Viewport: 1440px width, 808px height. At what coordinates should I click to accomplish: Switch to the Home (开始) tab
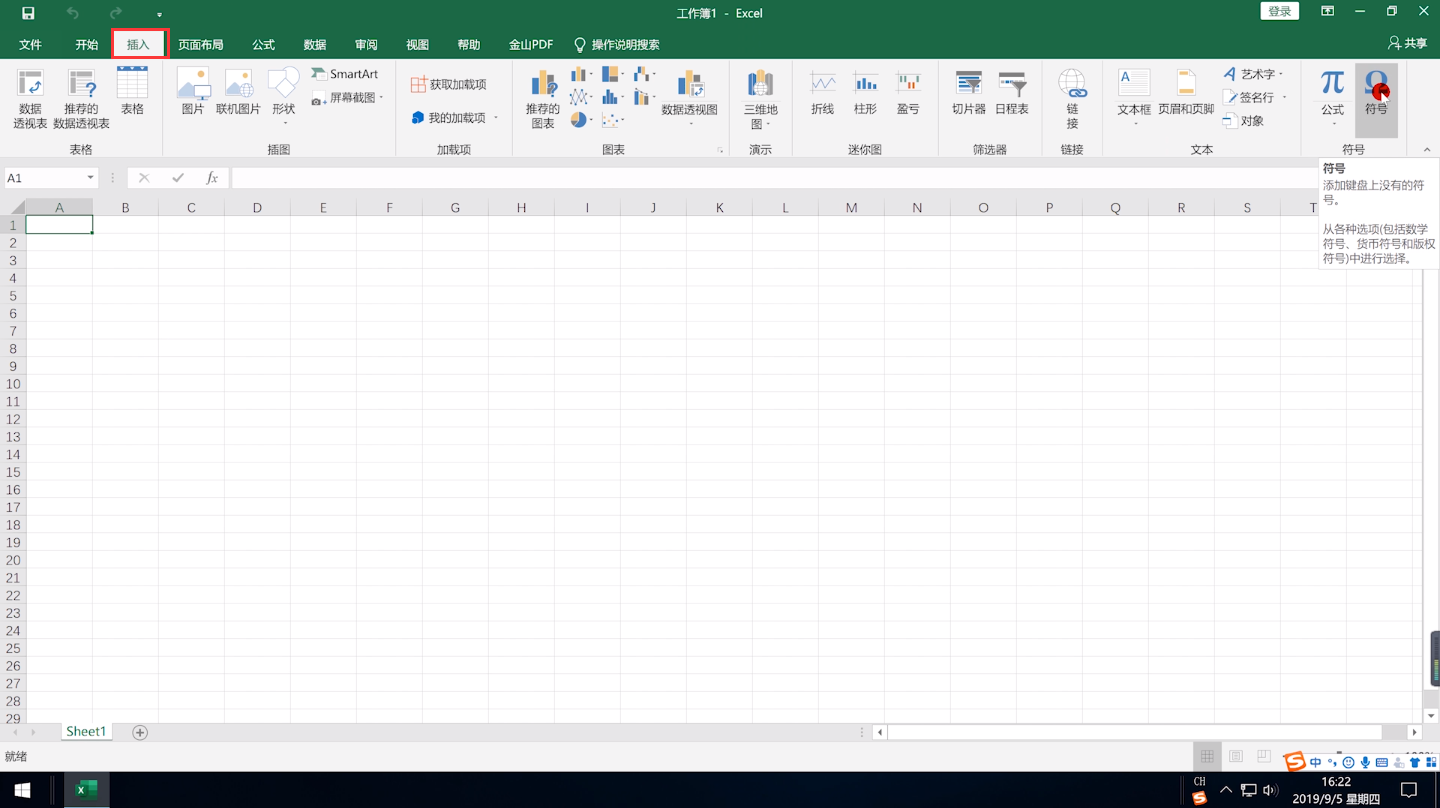click(86, 45)
